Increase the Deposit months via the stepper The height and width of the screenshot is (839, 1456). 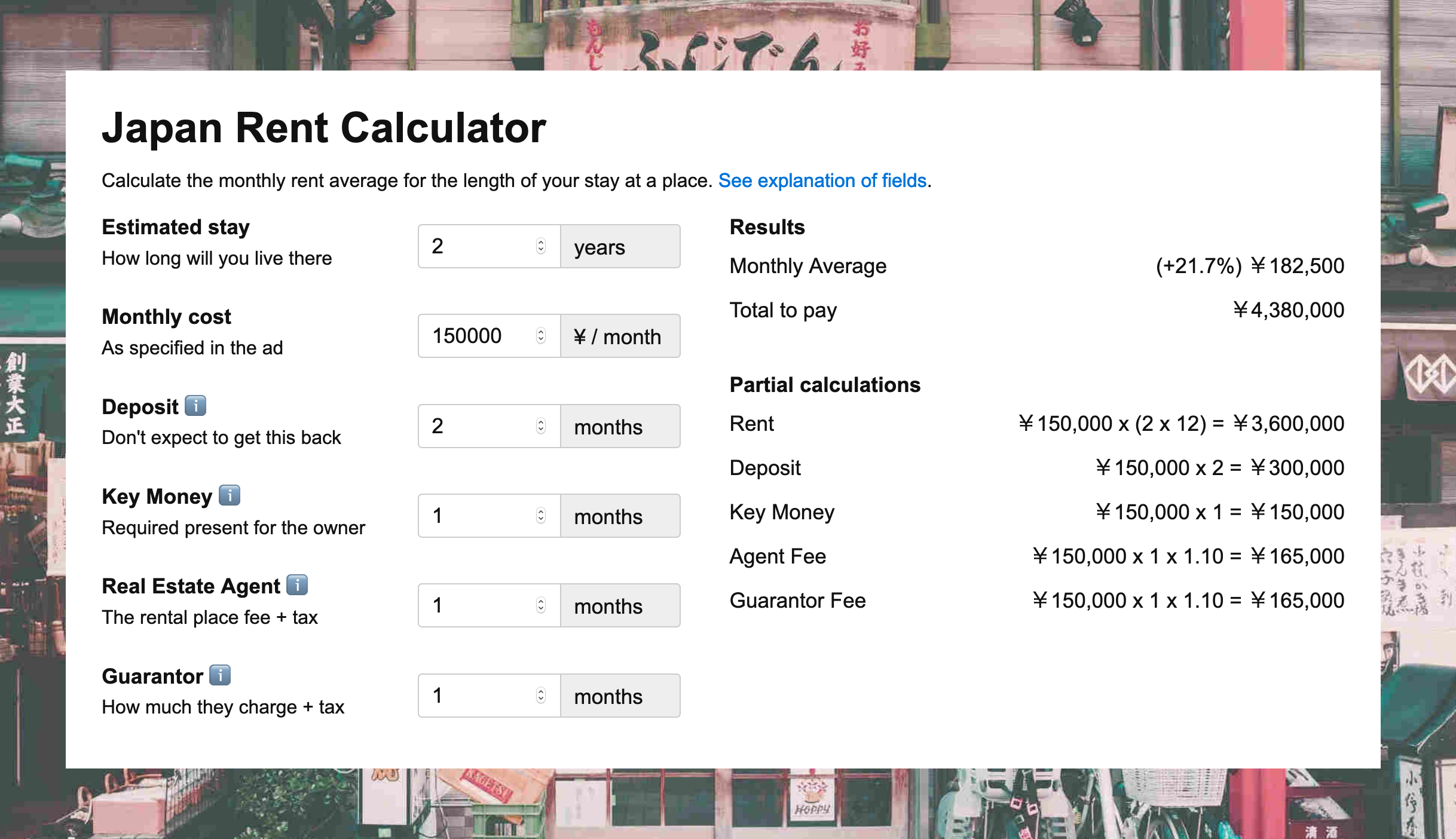[x=540, y=422]
